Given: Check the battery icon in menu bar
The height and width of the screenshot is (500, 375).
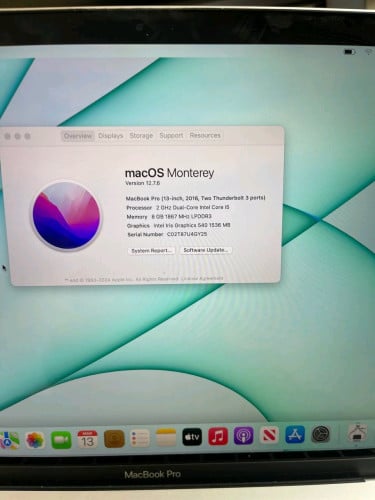Looking at the screenshot, I should tap(349, 52).
